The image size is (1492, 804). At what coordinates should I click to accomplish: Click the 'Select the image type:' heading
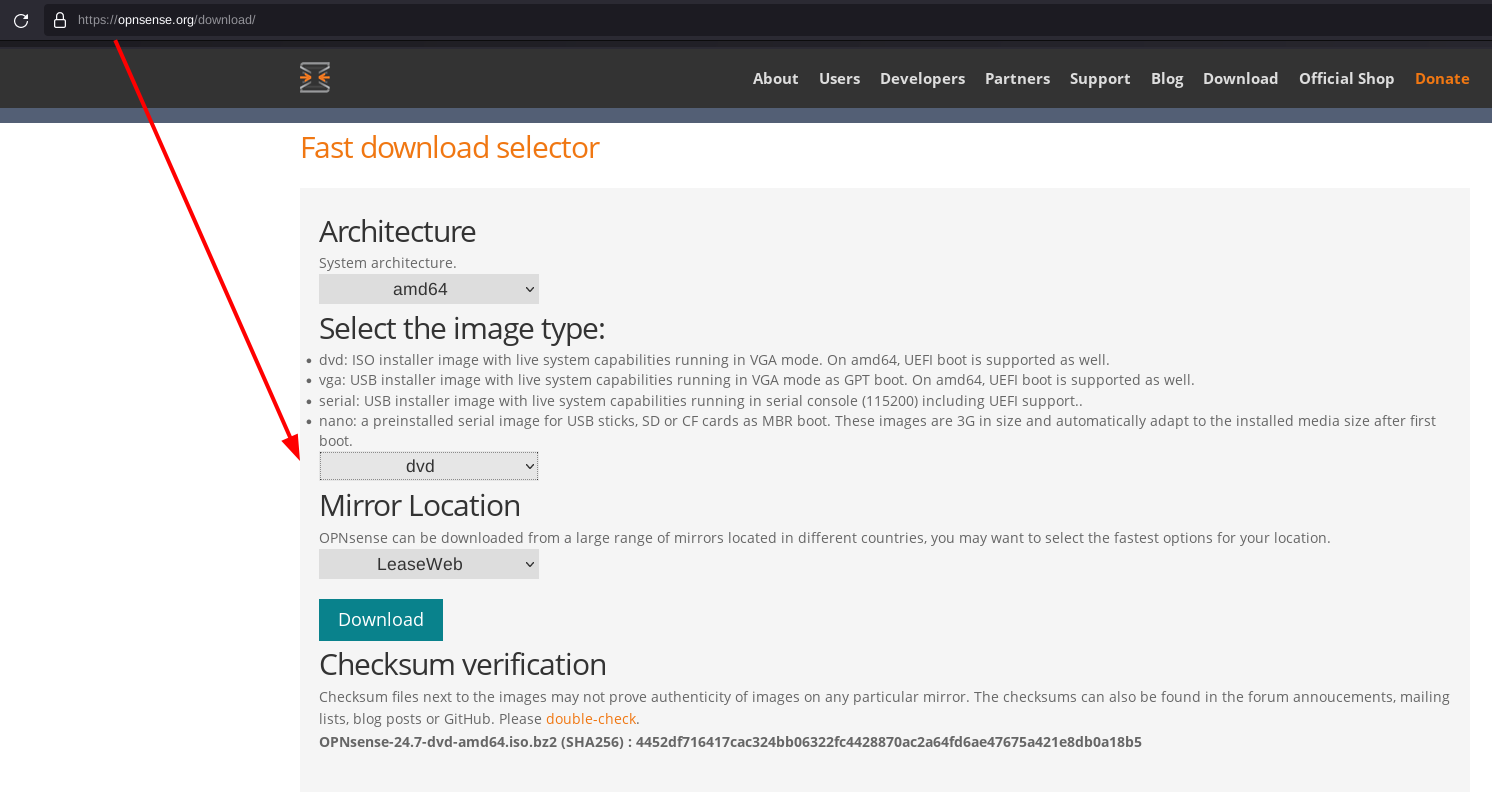click(x=462, y=328)
